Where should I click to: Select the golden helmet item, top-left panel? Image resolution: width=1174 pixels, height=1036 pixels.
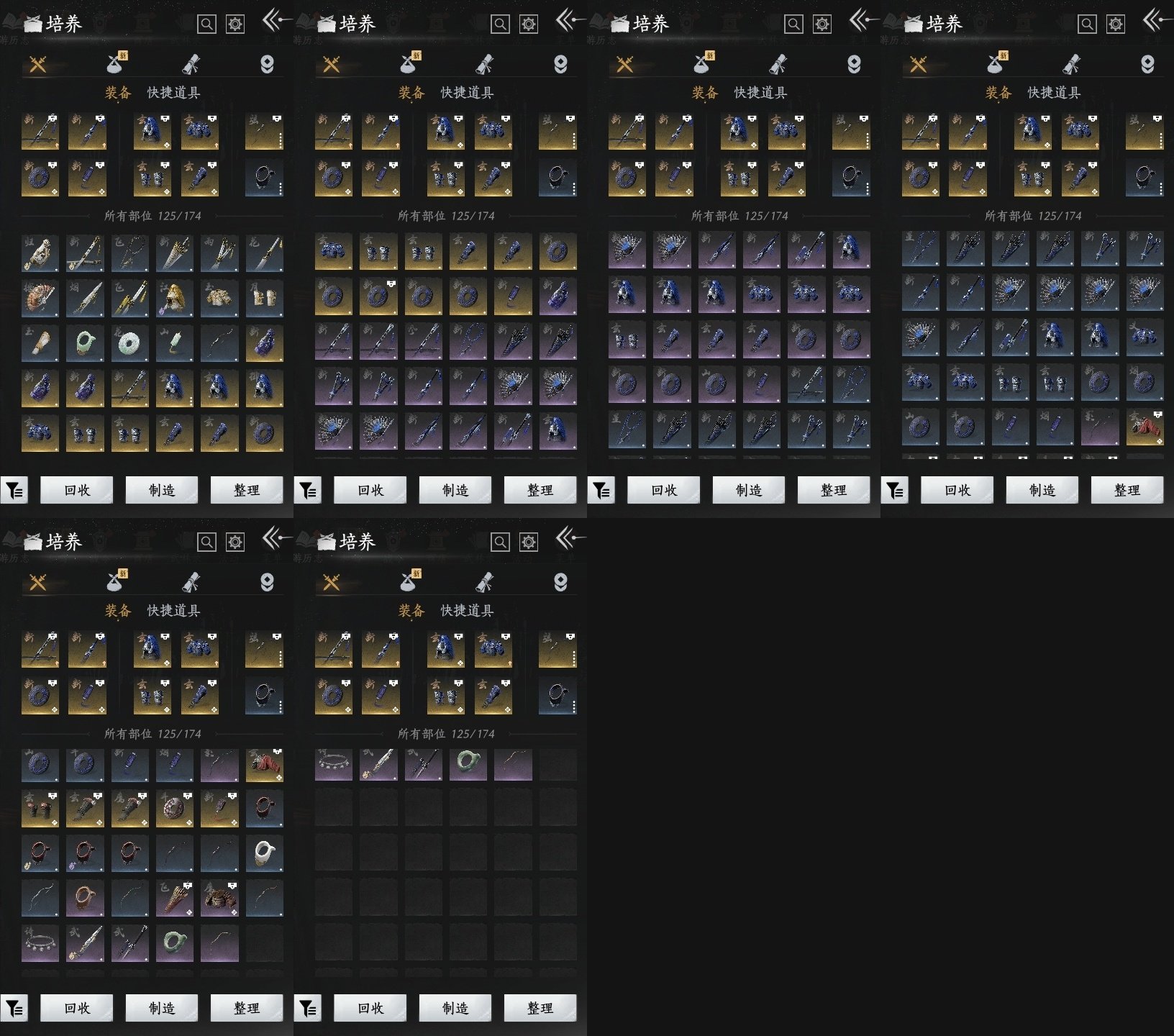(175, 299)
